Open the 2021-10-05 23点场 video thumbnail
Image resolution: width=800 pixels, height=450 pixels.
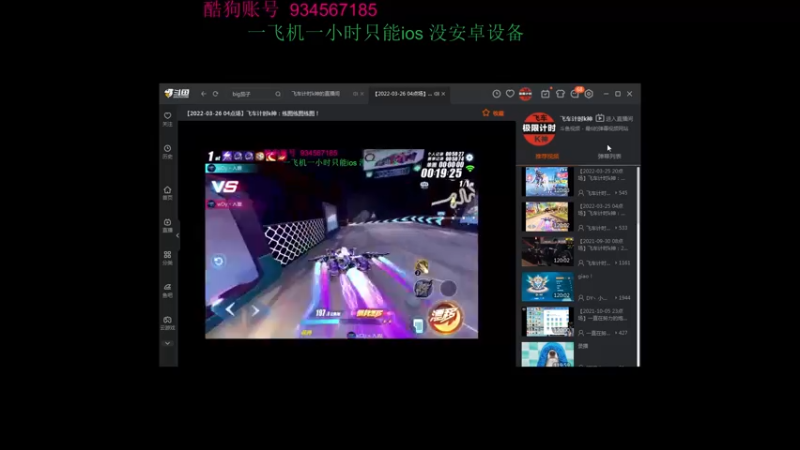547,321
